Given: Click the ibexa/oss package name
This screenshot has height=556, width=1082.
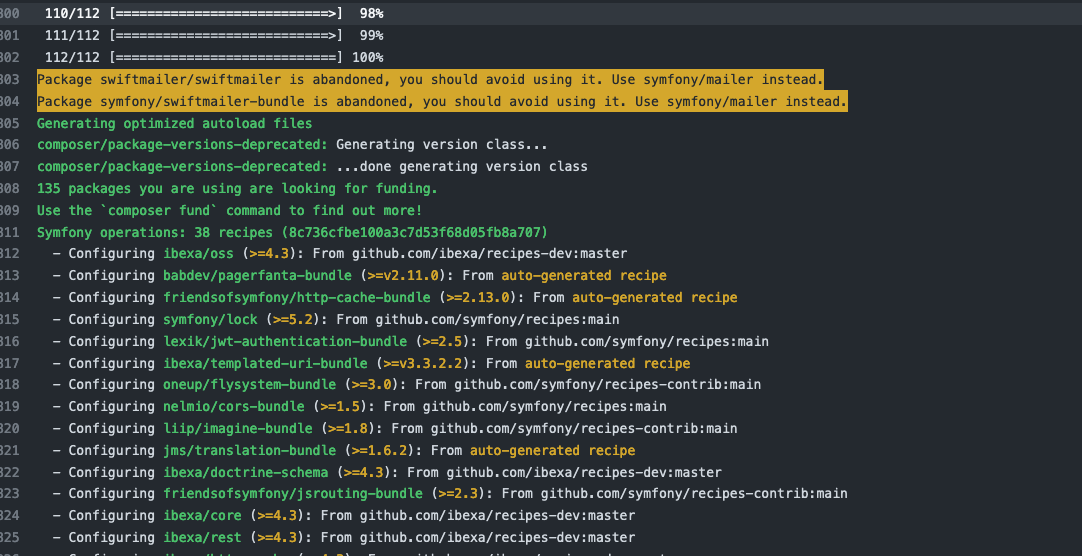Looking at the screenshot, I should (x=199, y=254).
